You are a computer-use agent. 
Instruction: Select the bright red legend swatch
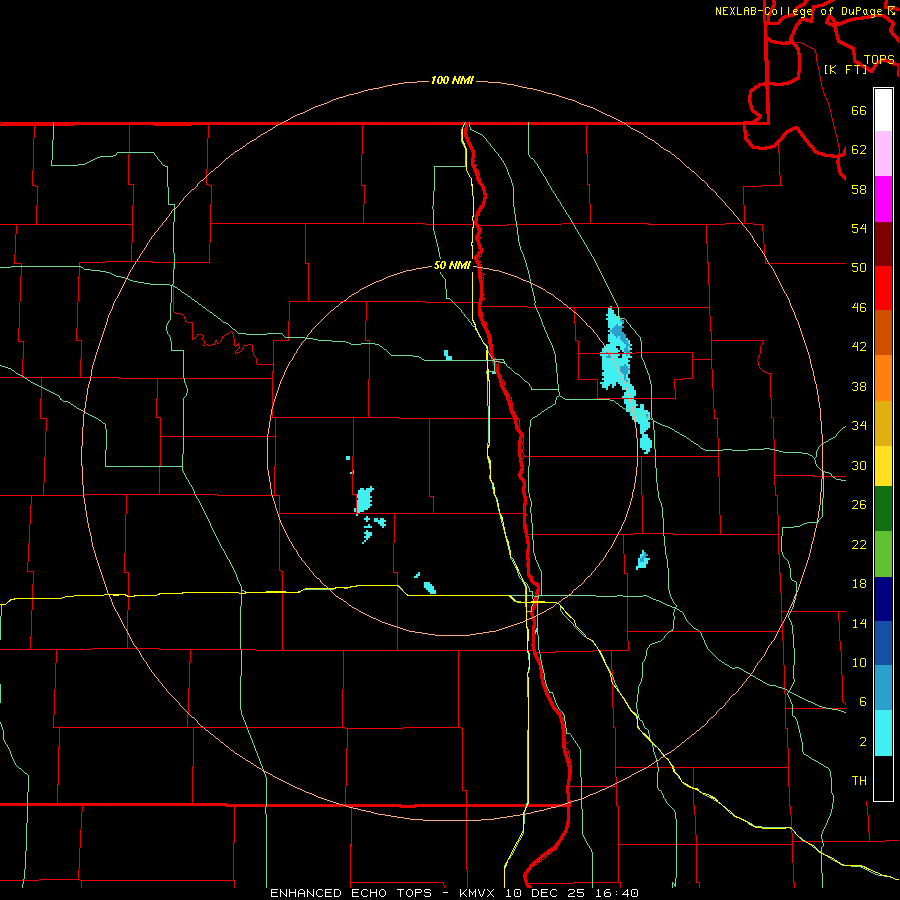(883, 288)
